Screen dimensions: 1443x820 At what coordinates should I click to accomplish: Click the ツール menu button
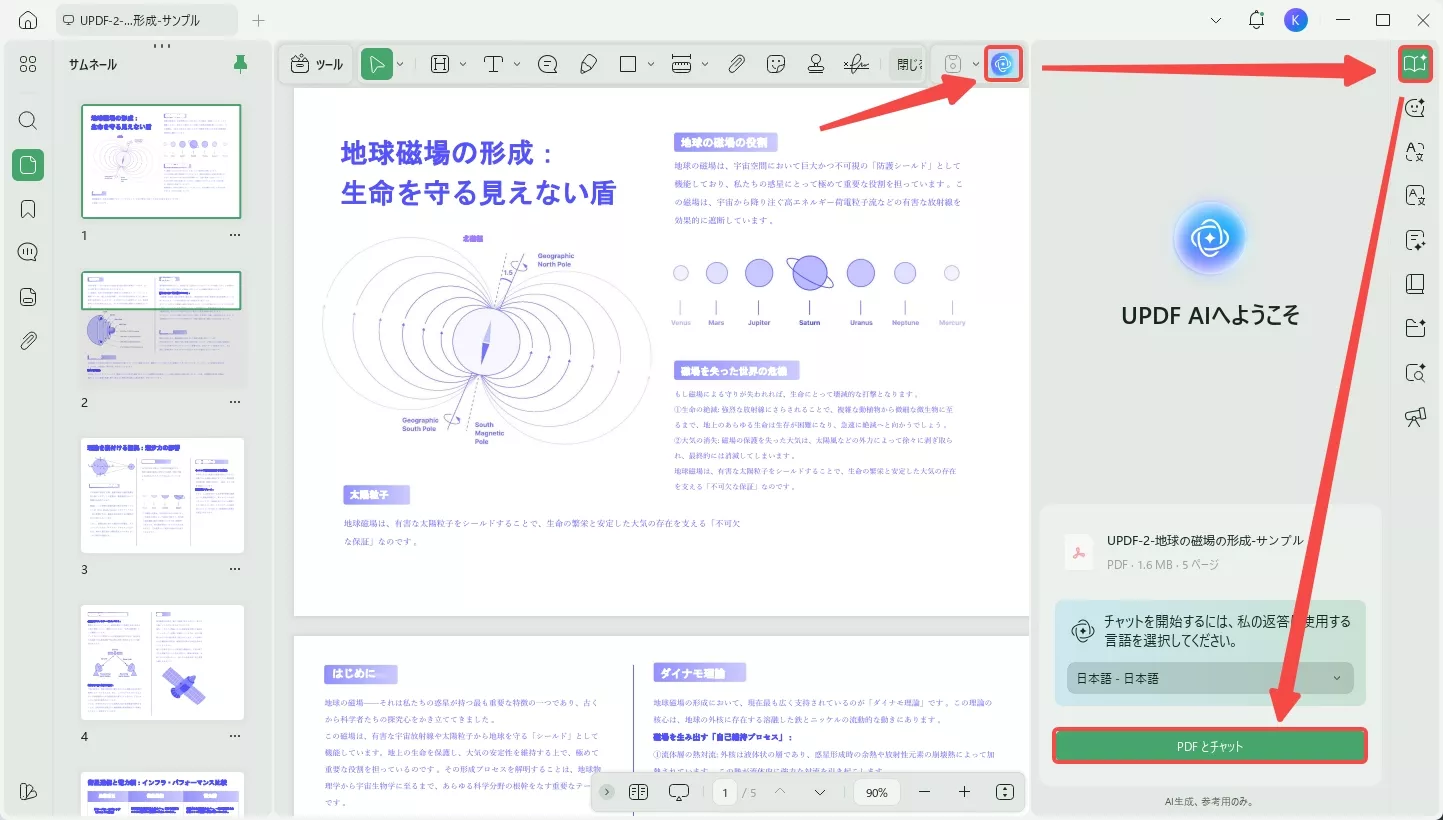[315, 63]
